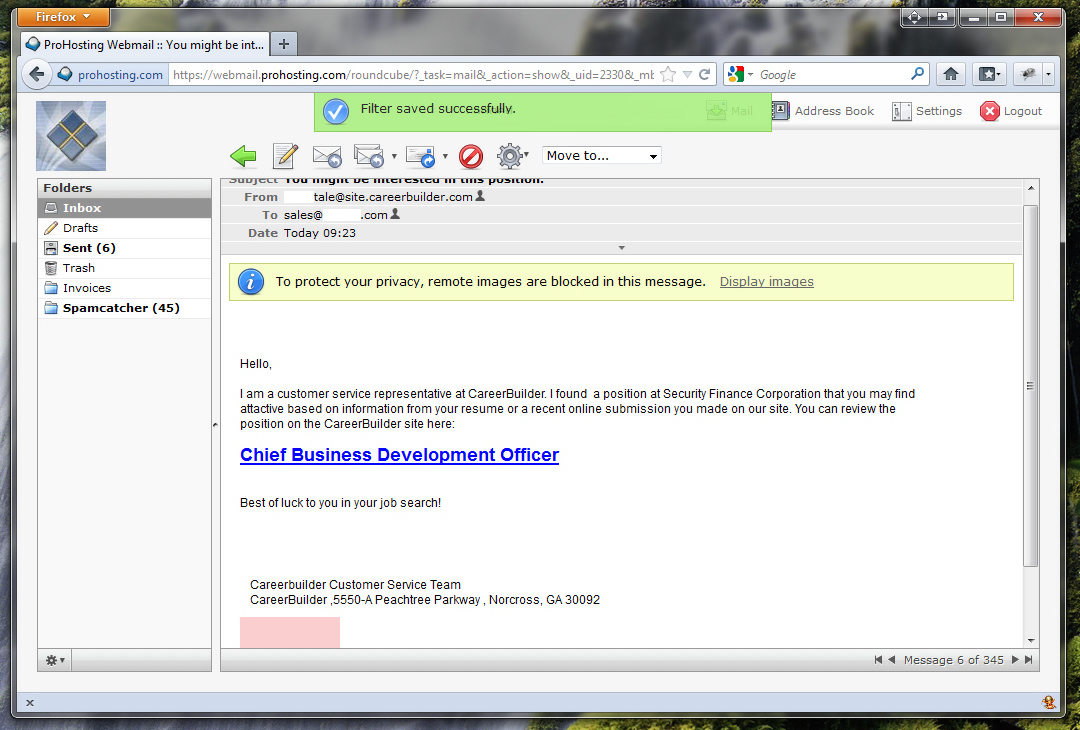Go to the browser Home page
This screenshot has width=1080, height=730.
951,74
